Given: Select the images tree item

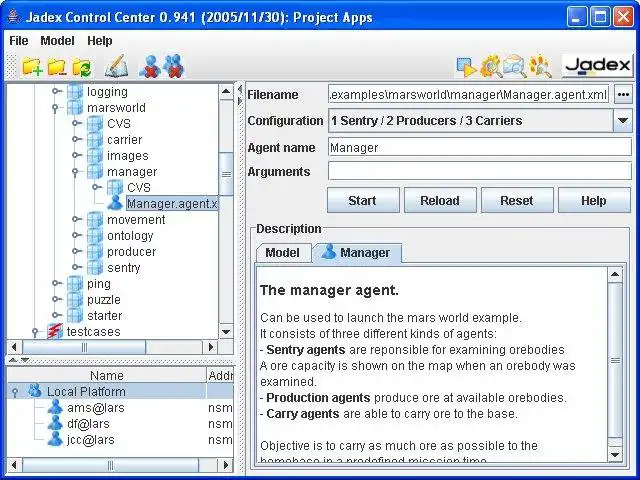Looking at the screenshot, I should coord(127,156).
